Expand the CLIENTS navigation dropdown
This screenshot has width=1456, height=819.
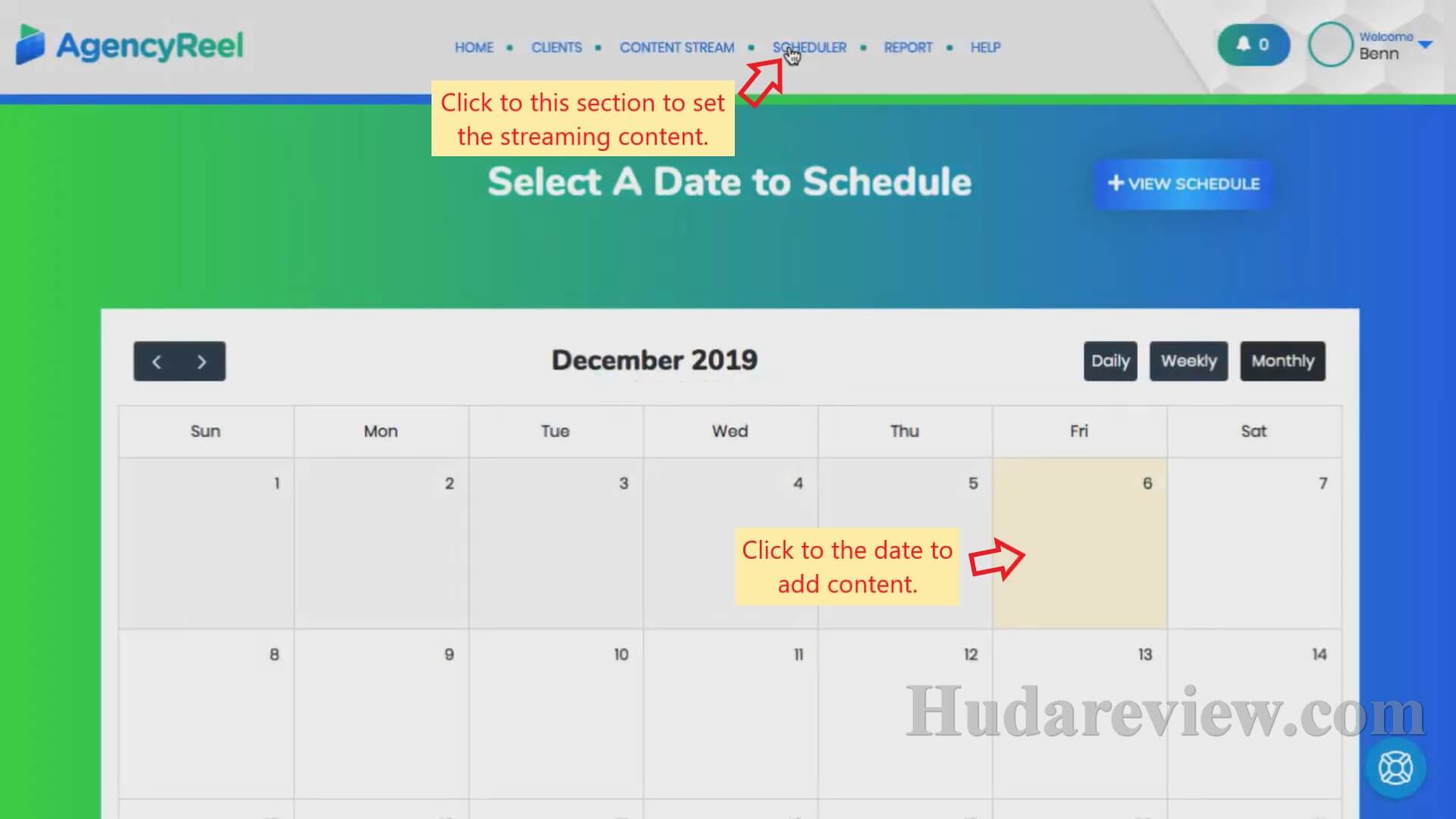(557, 47)
